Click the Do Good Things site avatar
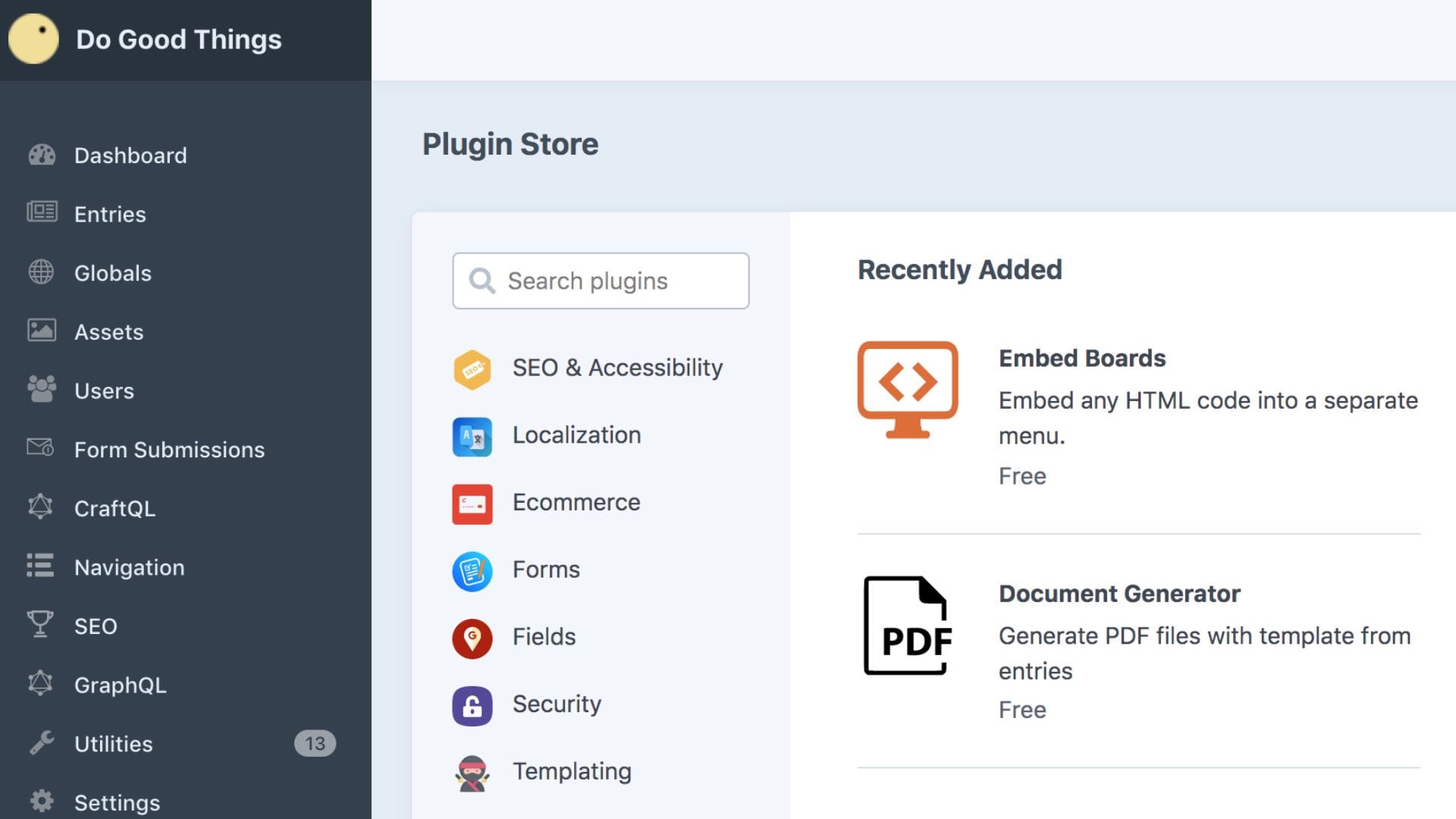This screenshot has height=819, width=1456. point(33,39)
